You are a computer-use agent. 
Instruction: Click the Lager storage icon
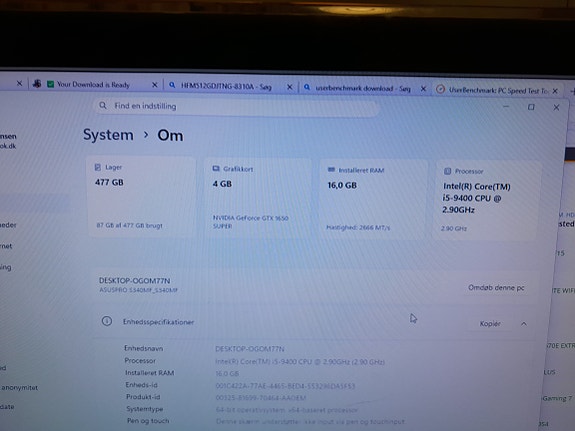click(x=98, y=167)
